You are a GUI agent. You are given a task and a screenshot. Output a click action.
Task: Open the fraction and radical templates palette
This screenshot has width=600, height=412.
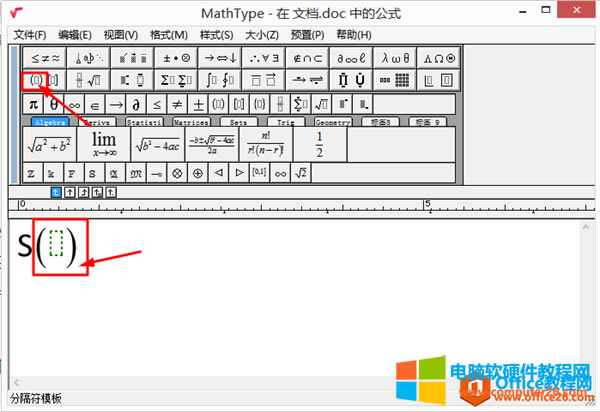pyautogui.click(x=88, y=80)
